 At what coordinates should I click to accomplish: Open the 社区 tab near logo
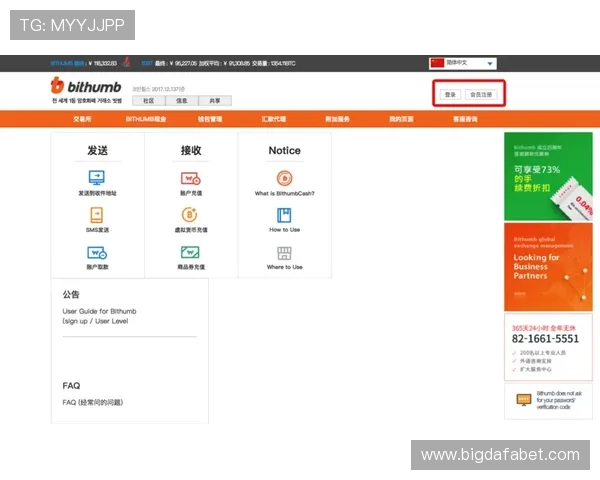[148, 101]
